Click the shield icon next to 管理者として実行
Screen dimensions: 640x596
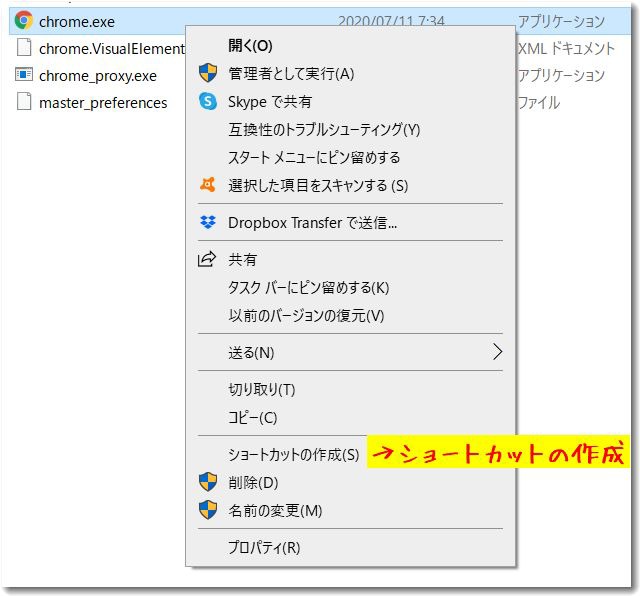tap(208, 73)
